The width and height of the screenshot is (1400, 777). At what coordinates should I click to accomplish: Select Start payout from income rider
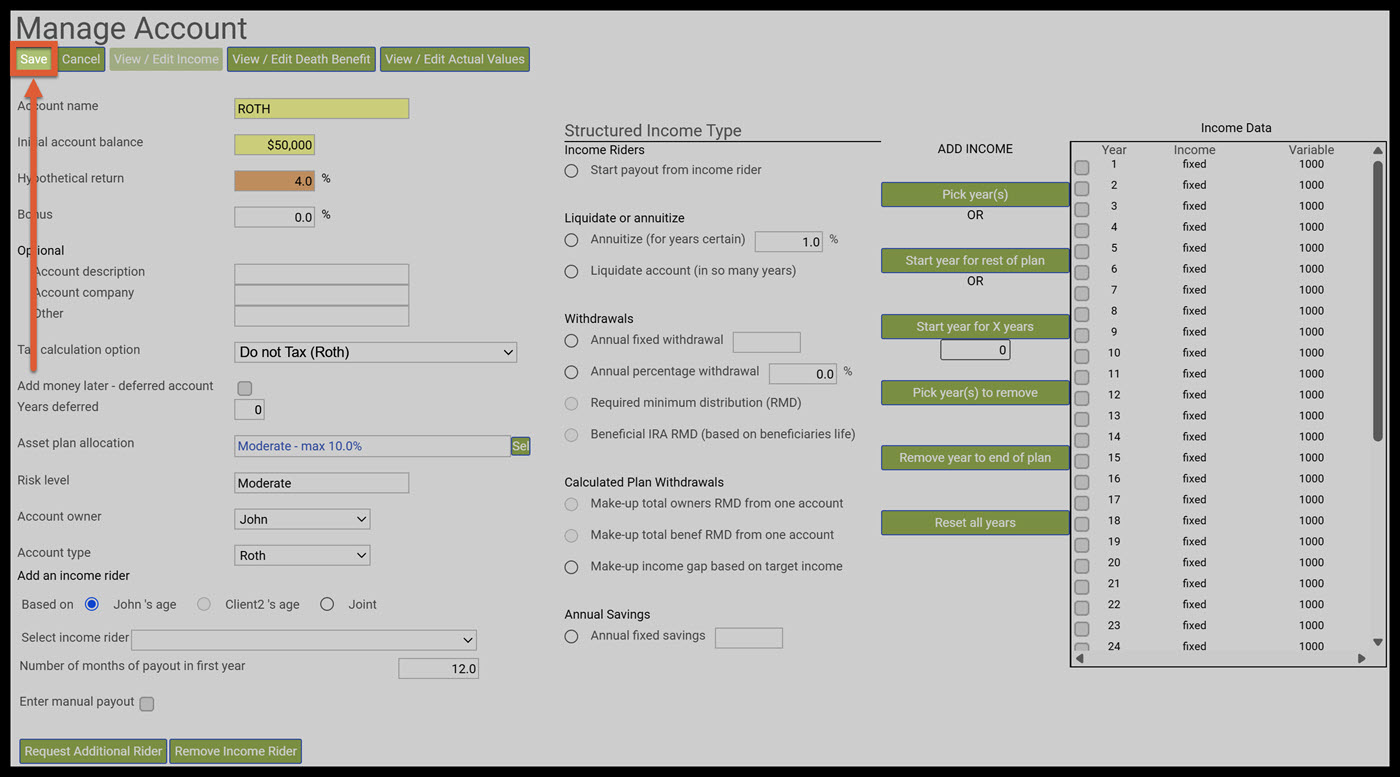coord(571,171)
